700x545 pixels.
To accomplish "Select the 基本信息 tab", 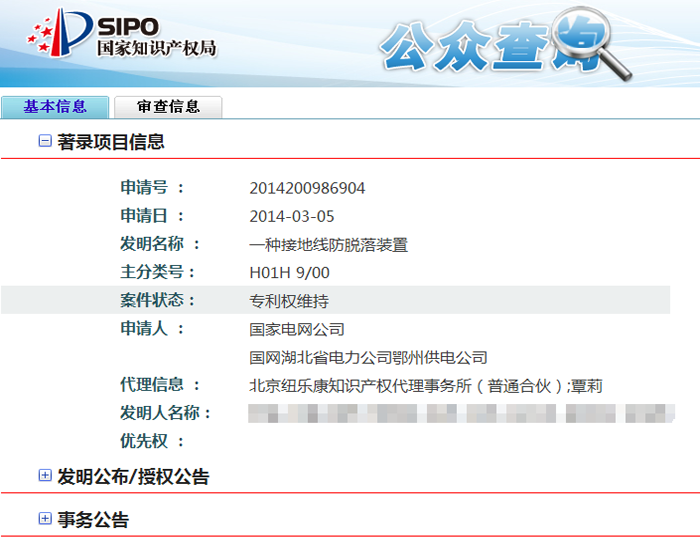I will click(55, 106).
